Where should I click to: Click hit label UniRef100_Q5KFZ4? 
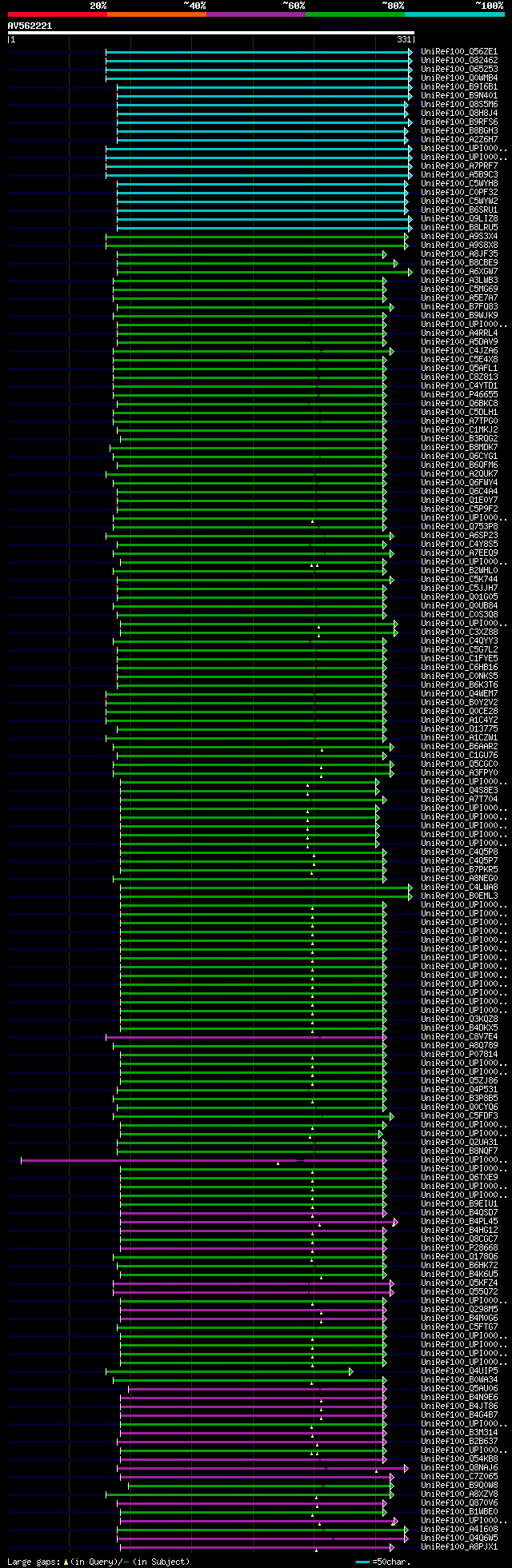tap(459, 1283)
